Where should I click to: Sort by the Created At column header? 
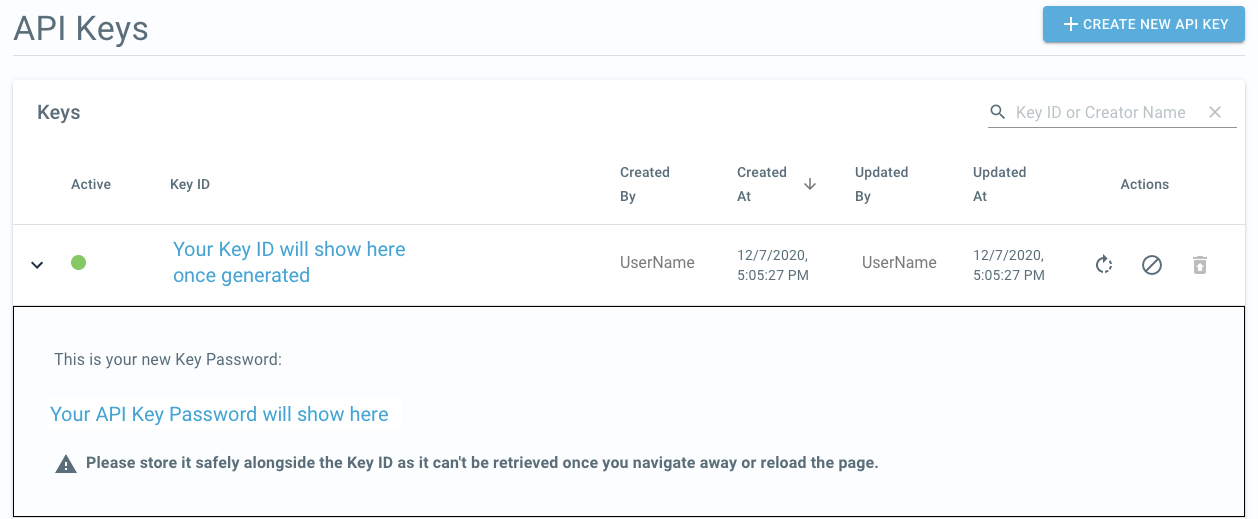tap(762, 184)
